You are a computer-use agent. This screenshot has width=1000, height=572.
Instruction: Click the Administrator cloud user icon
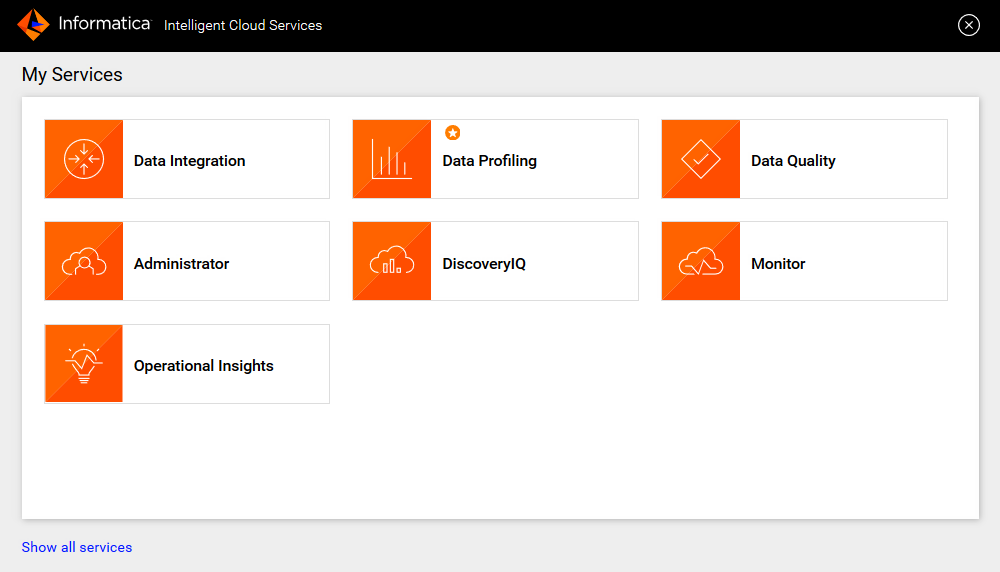[84, 263]
